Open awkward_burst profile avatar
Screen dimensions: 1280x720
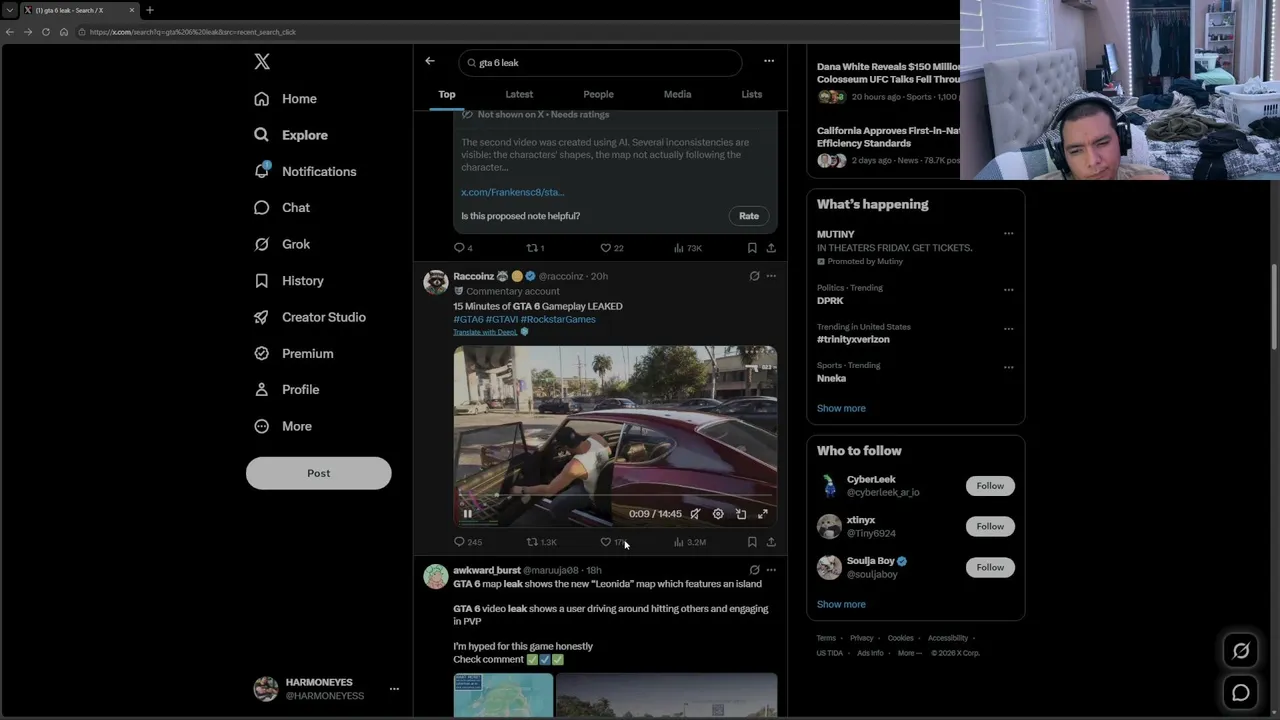[x=436, y=576]
